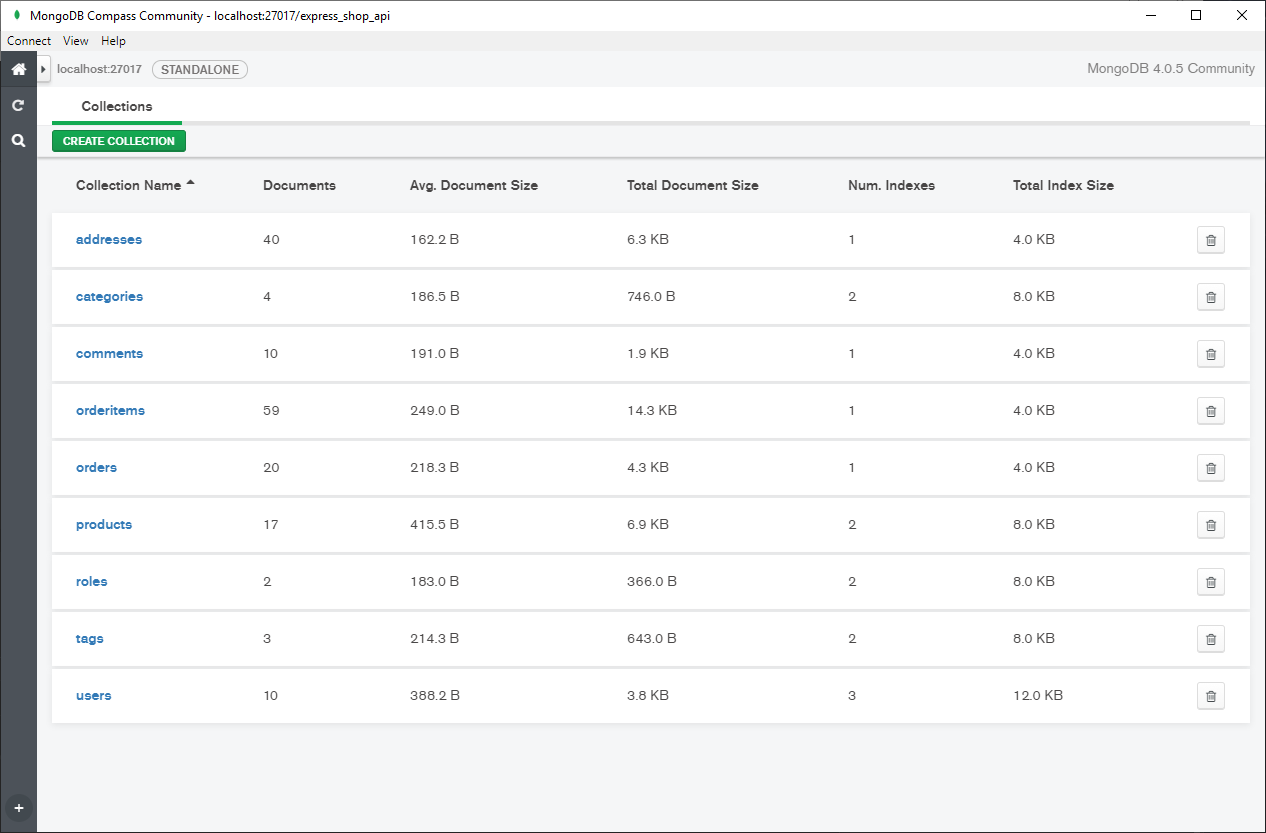The image size is (1266, 833).
Task: Click 218.3 B avg size in orders row
Action: [435, 468]
